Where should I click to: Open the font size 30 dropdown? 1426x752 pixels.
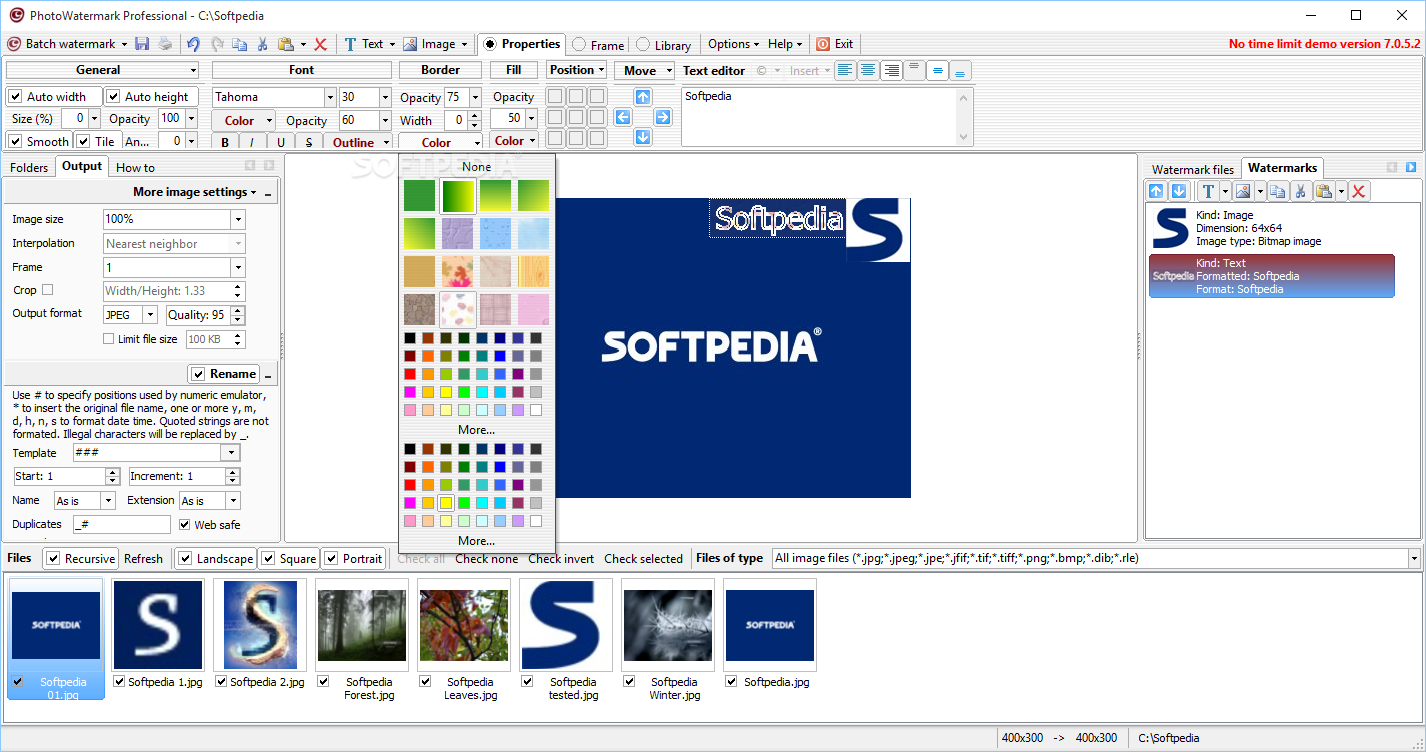[x=385, y=97]
